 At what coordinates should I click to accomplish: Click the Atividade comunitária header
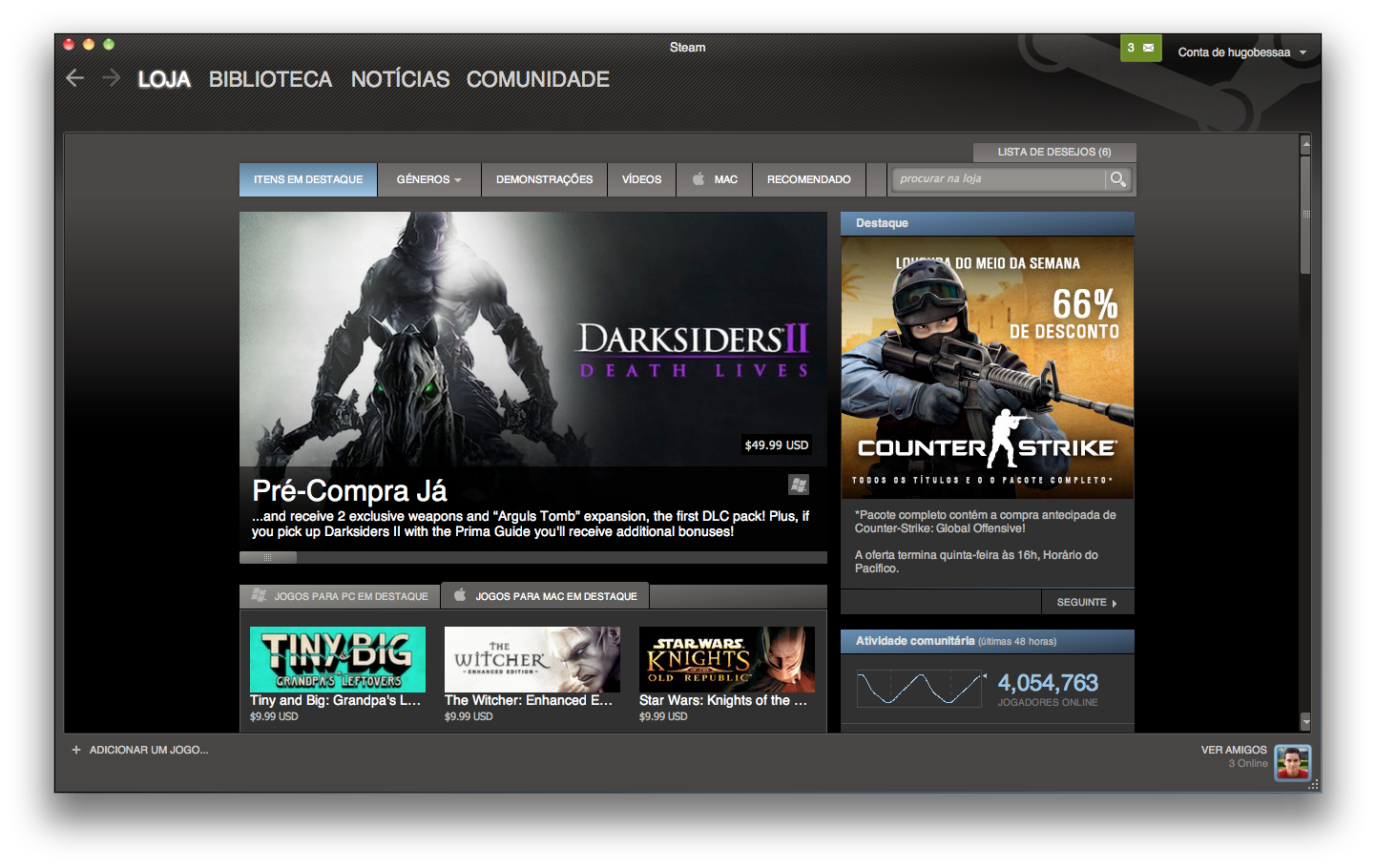[x=988, y=641]
